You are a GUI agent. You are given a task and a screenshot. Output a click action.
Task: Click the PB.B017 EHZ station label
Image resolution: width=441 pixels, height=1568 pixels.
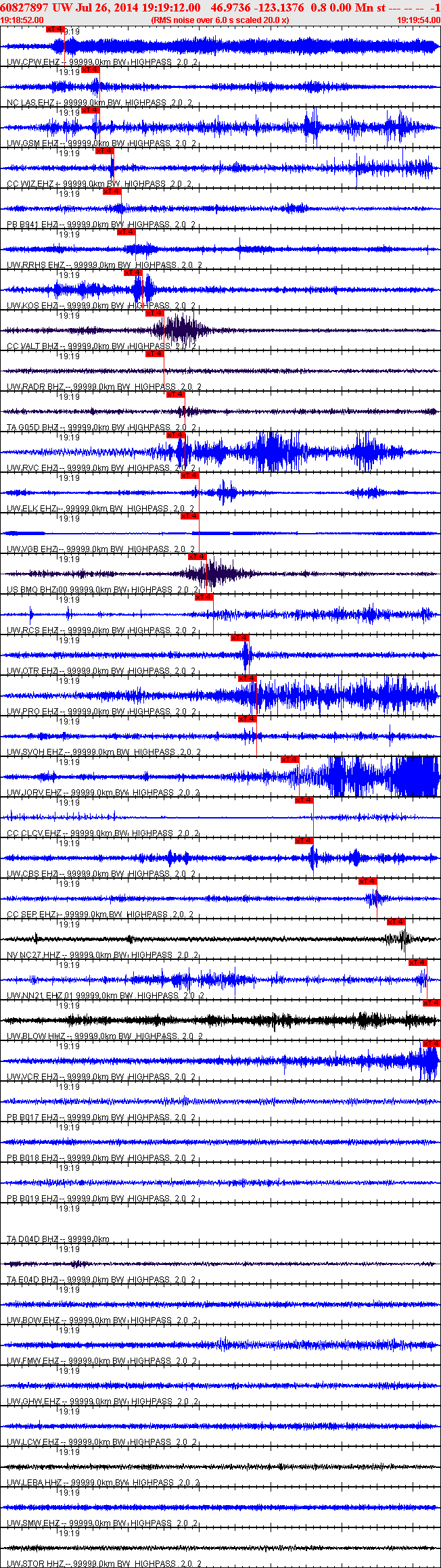pos(32,1117)
